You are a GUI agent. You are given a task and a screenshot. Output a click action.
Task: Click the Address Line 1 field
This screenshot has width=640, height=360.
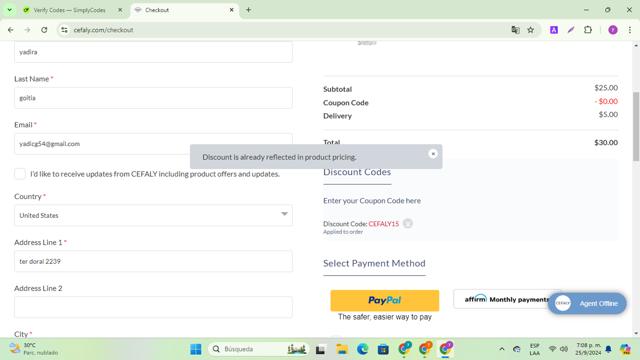(153, 261)
